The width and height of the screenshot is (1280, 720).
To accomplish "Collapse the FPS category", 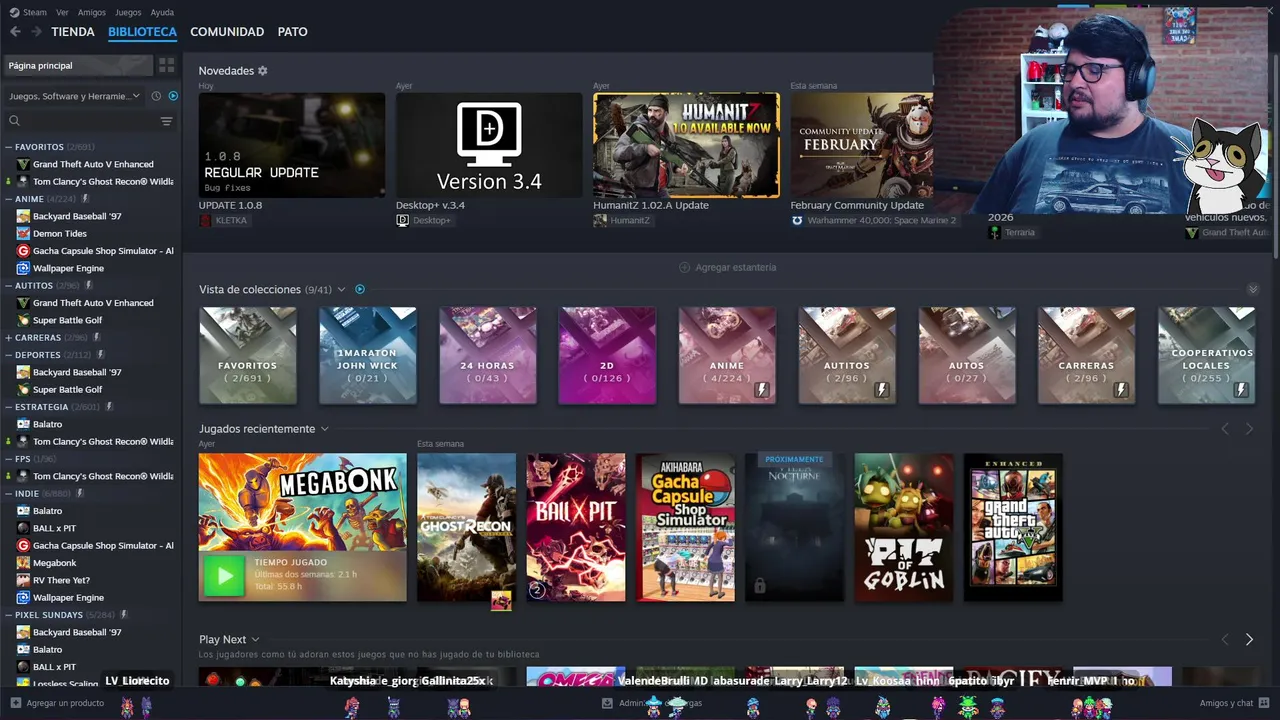I will tap(9, 459).
